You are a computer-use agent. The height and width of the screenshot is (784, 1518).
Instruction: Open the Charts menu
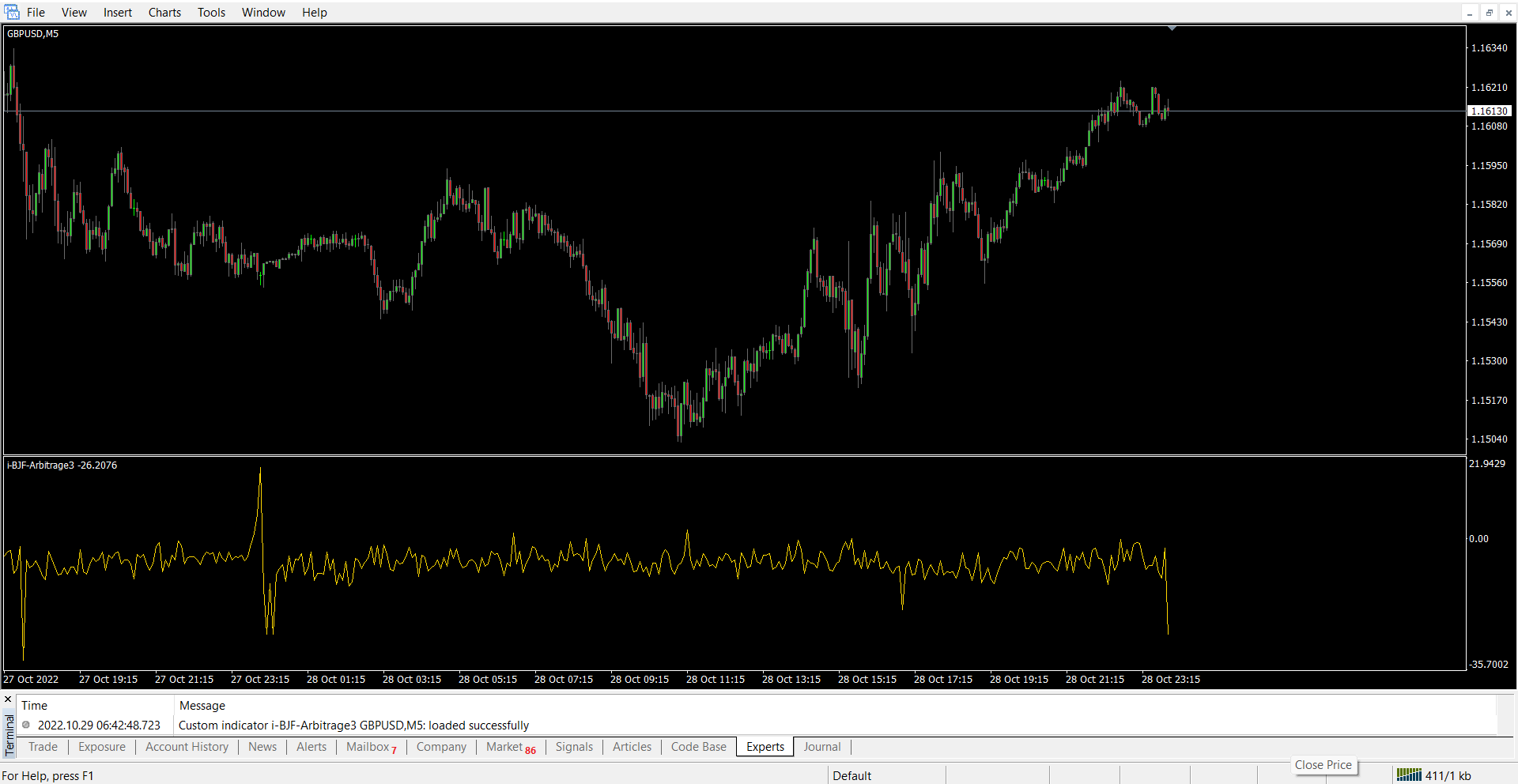[164, 13]
